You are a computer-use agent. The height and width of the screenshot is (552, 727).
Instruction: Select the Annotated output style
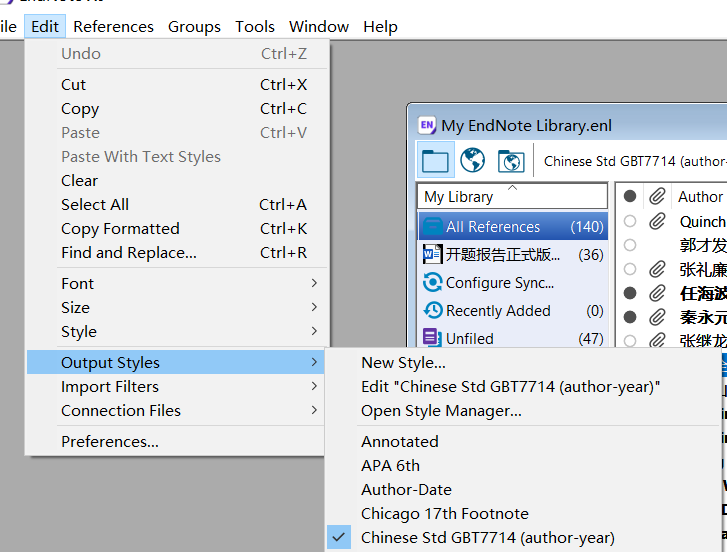[523, 441]
